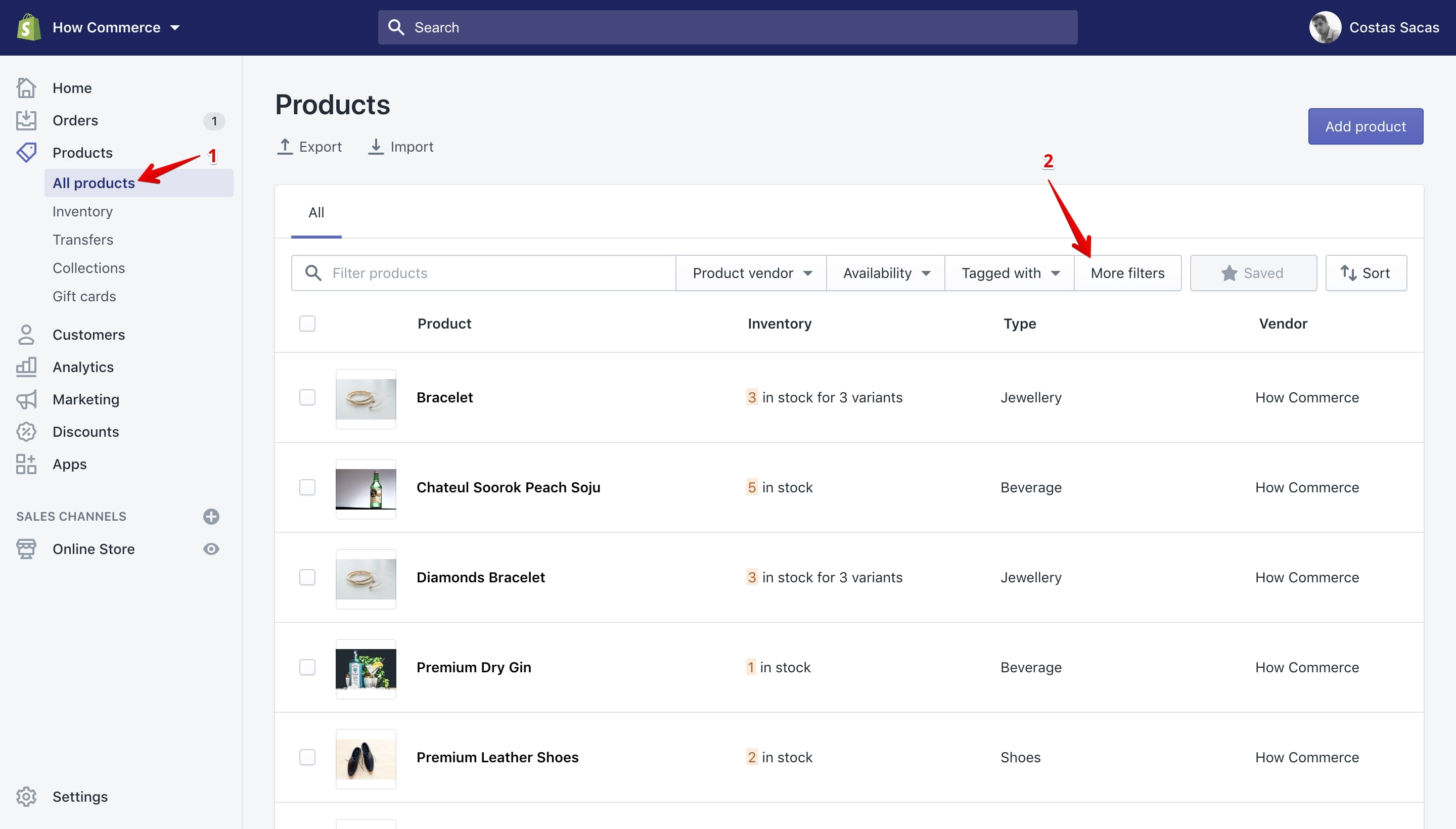Click the Online Store storefront icon
Image resolution: width=1456 pixels, height=829 pixels.
tap(26, 549)
